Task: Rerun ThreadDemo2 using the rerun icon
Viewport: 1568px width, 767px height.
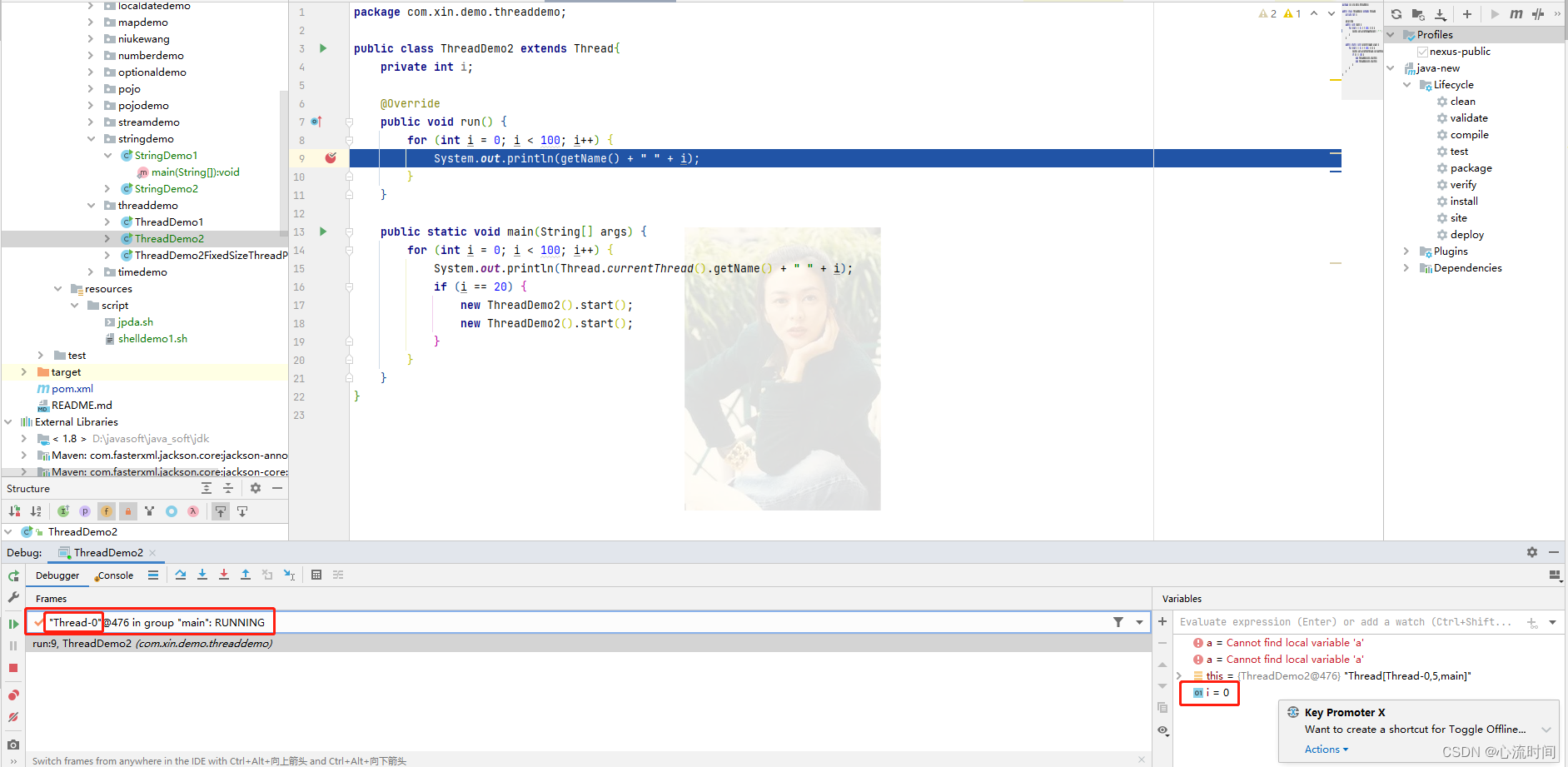Action: coord(13,575)
